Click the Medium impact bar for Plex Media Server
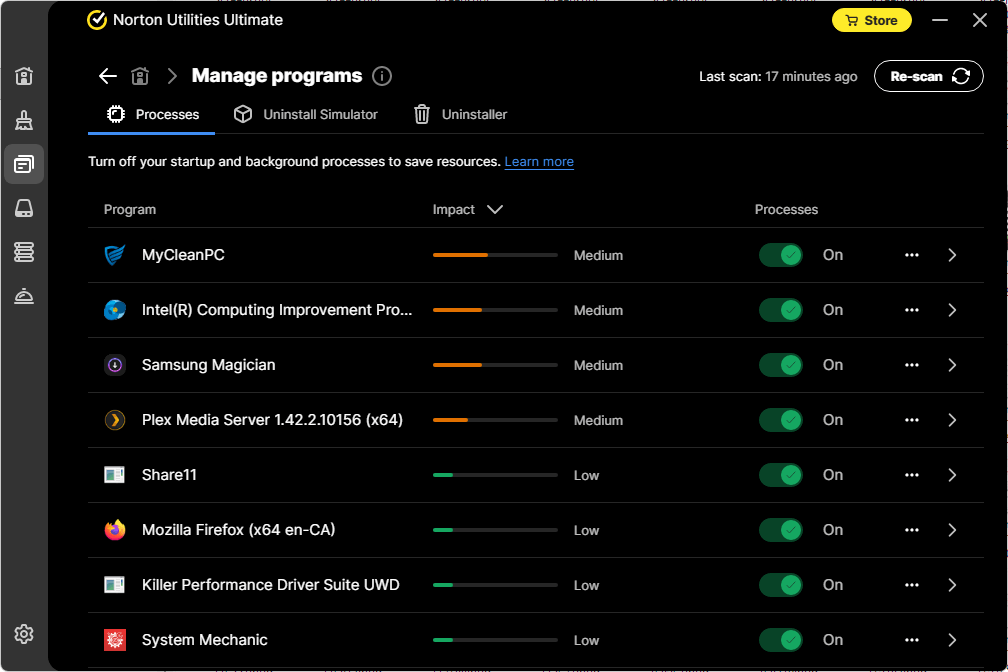The image size is (1008, 672). coord(494,420)
